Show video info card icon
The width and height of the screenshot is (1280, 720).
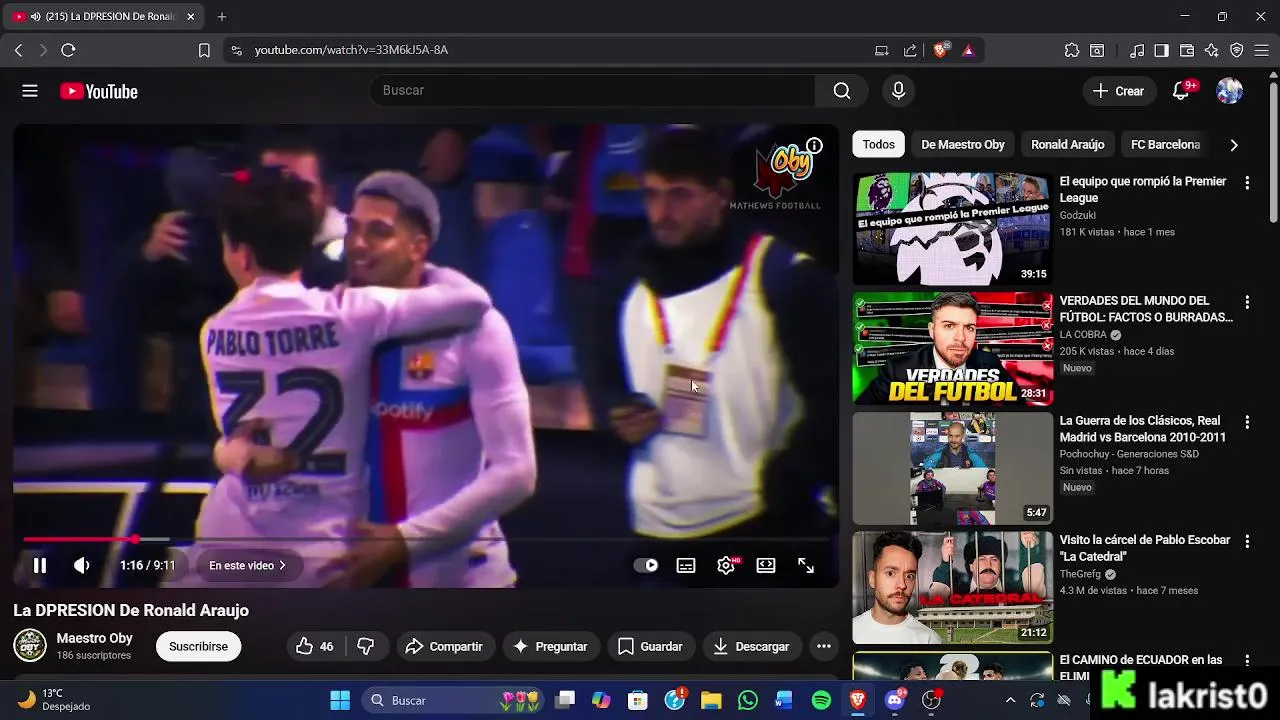(x=815, y=145)
